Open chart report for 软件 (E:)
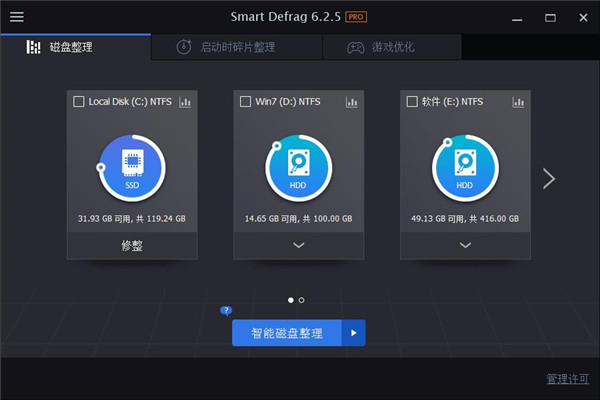Screen dimensions: 600x400 [518, 102]
